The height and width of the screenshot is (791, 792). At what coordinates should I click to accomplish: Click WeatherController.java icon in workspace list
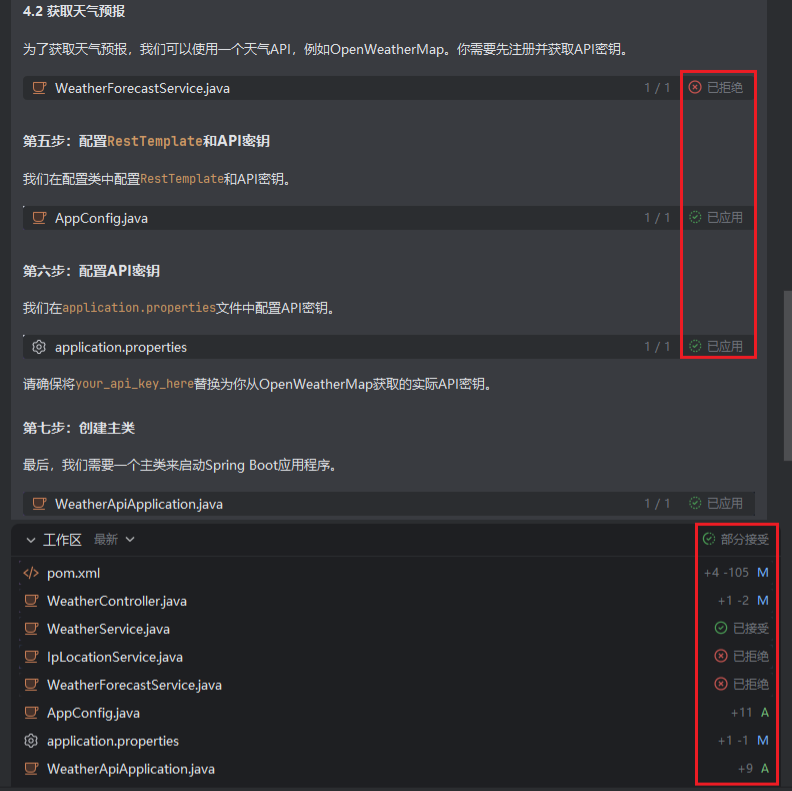pos(31,601)
